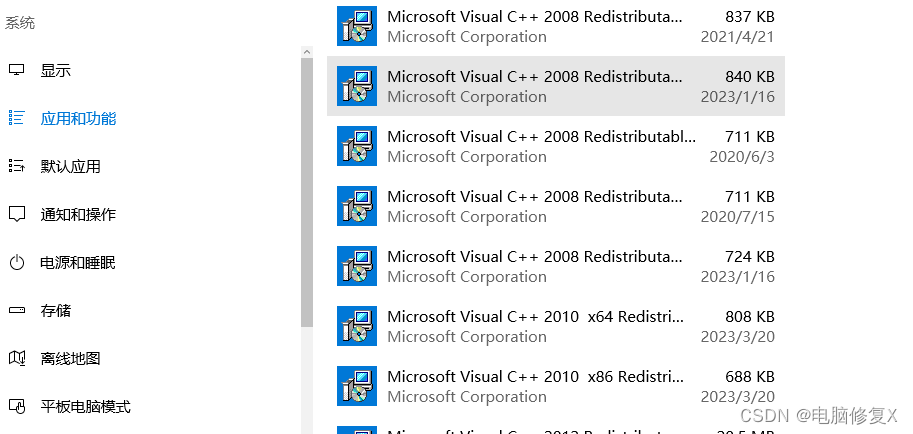The image size is (913, 434).
Task: Click the 离线地图 map icon
Action: click(x=17, y=358)
